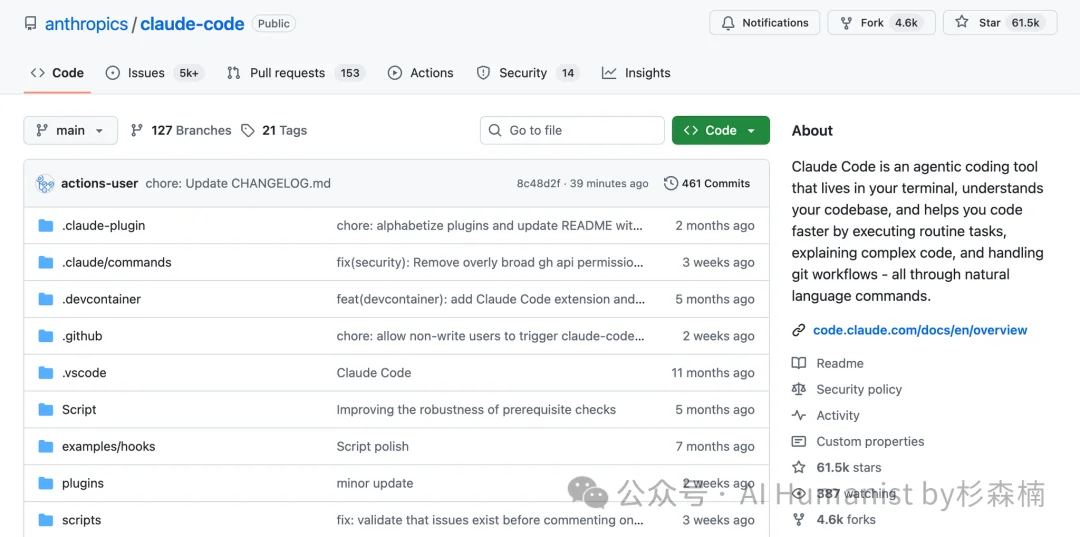Expand the green Code dropdown button
Image resolution: width=1080 pixels, height=537 pixels.
[x=720, y=131]
